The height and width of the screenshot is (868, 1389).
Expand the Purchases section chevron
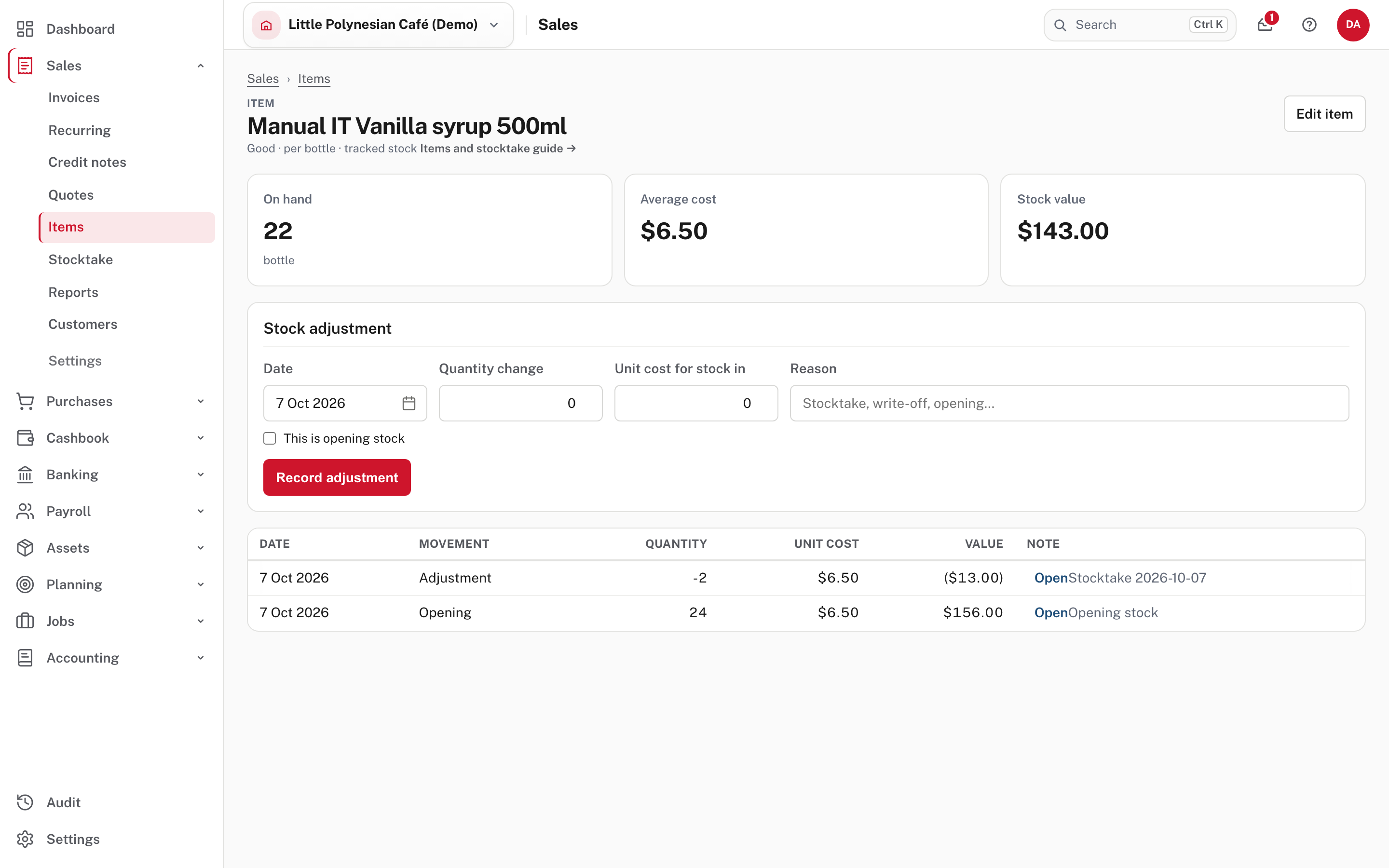tap(200, 401)
